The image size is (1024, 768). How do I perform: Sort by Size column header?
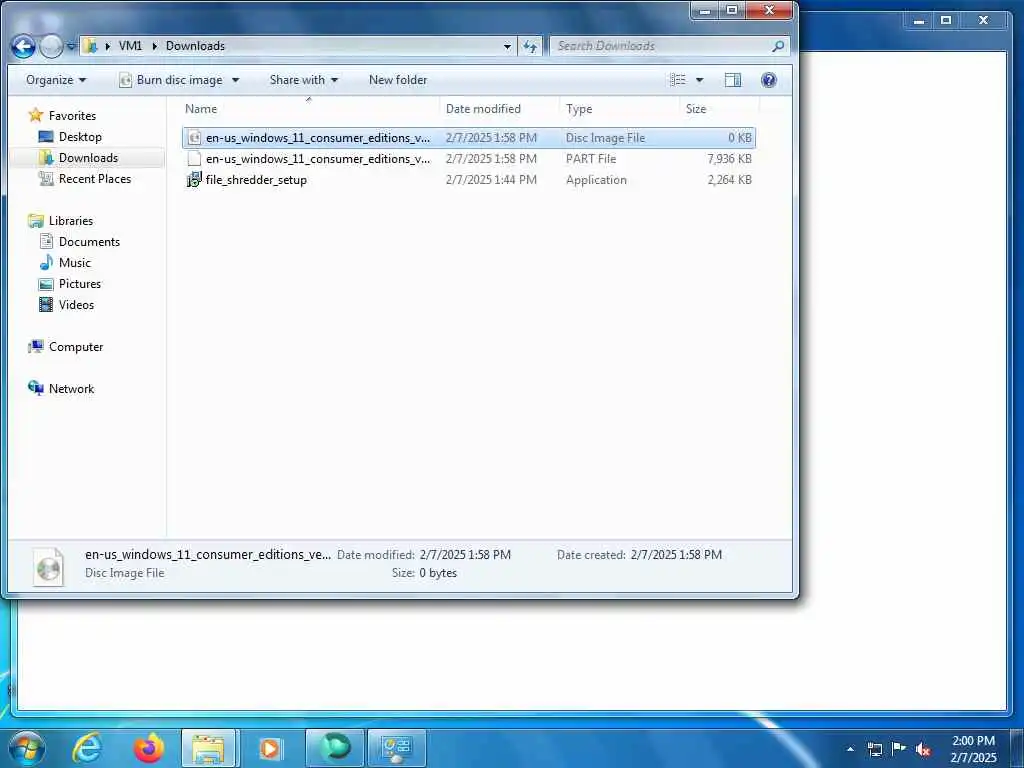click(719, 108)
